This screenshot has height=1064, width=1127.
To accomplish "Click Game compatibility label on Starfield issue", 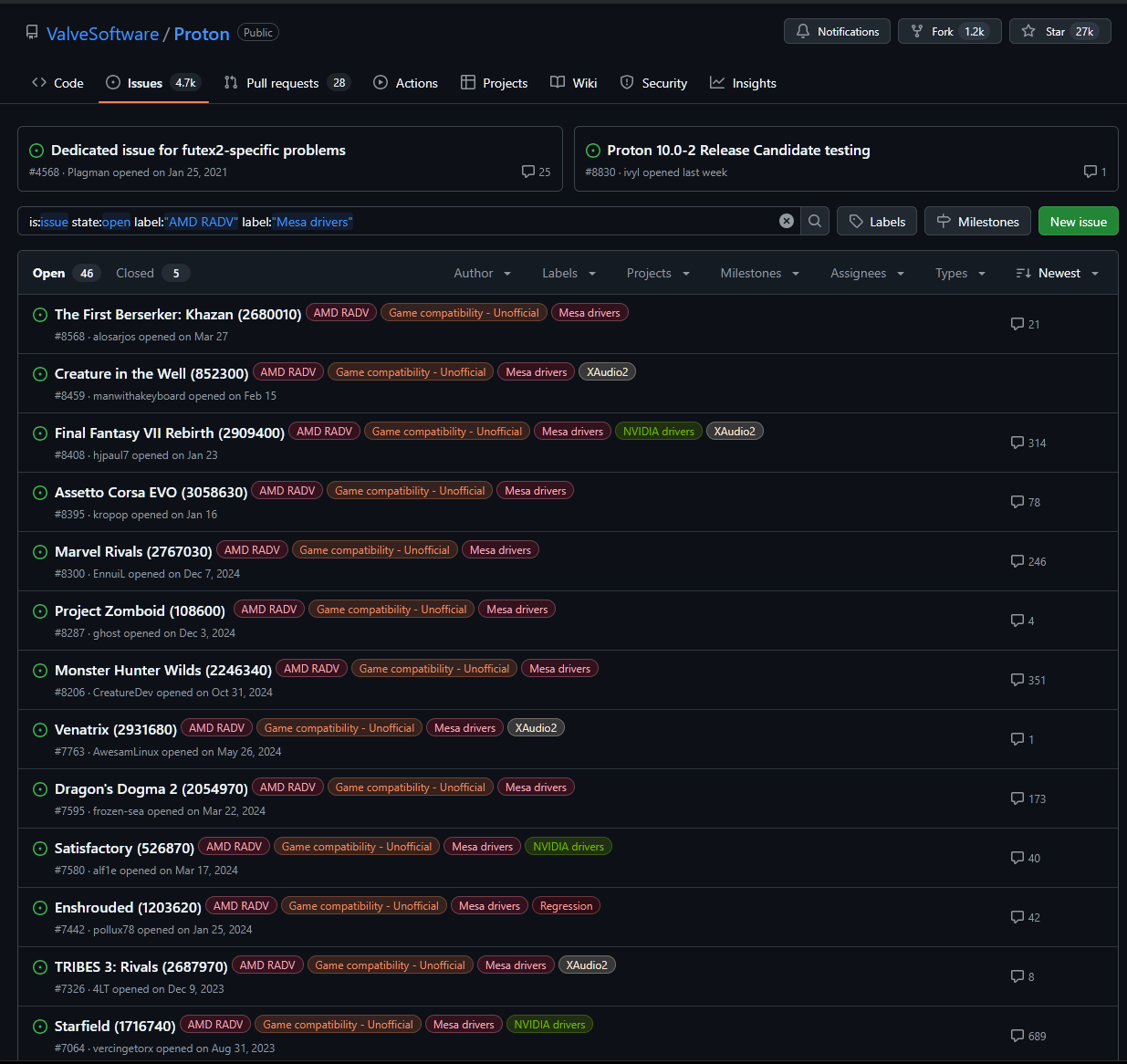I will tap(339, 1025).
